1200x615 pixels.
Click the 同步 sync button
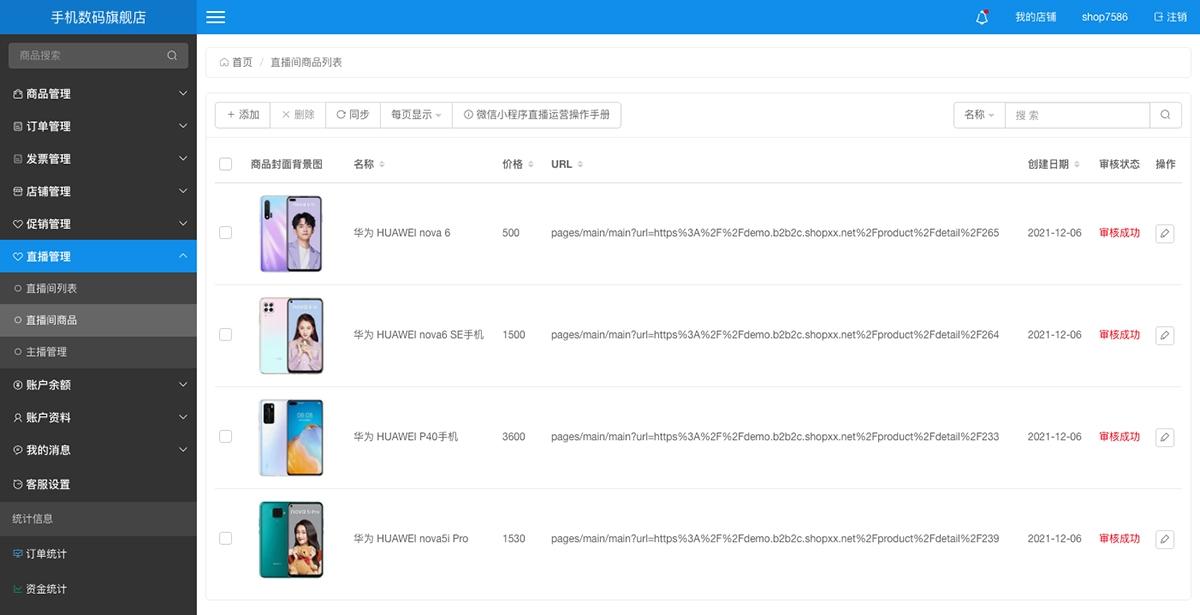click(352, 114)
